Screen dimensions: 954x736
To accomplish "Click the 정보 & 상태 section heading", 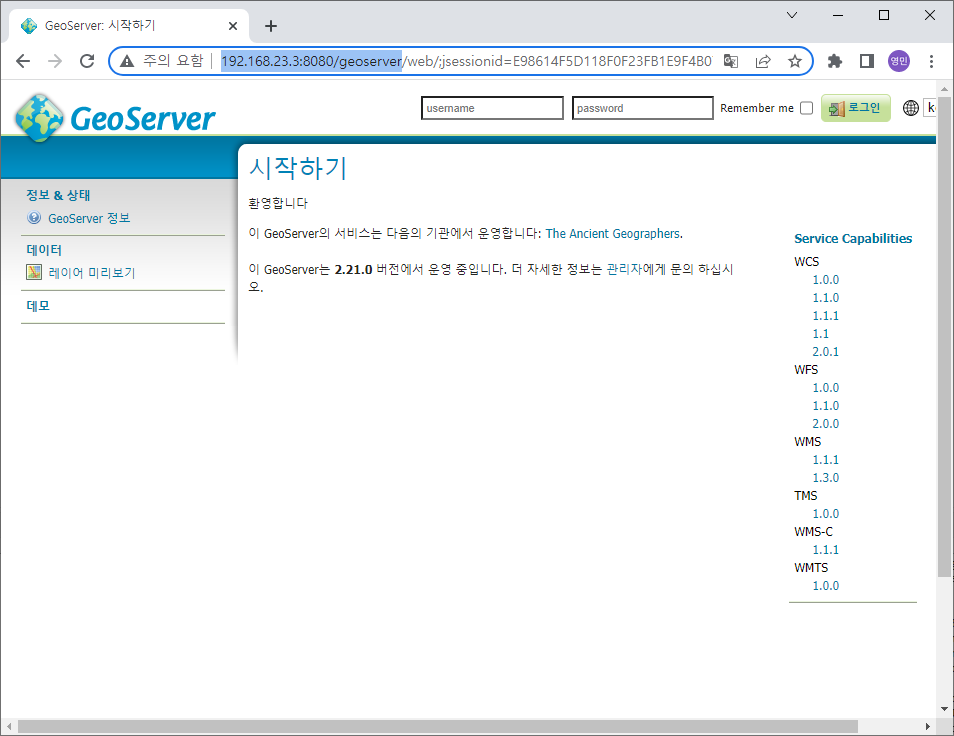I will pos(58,195).
